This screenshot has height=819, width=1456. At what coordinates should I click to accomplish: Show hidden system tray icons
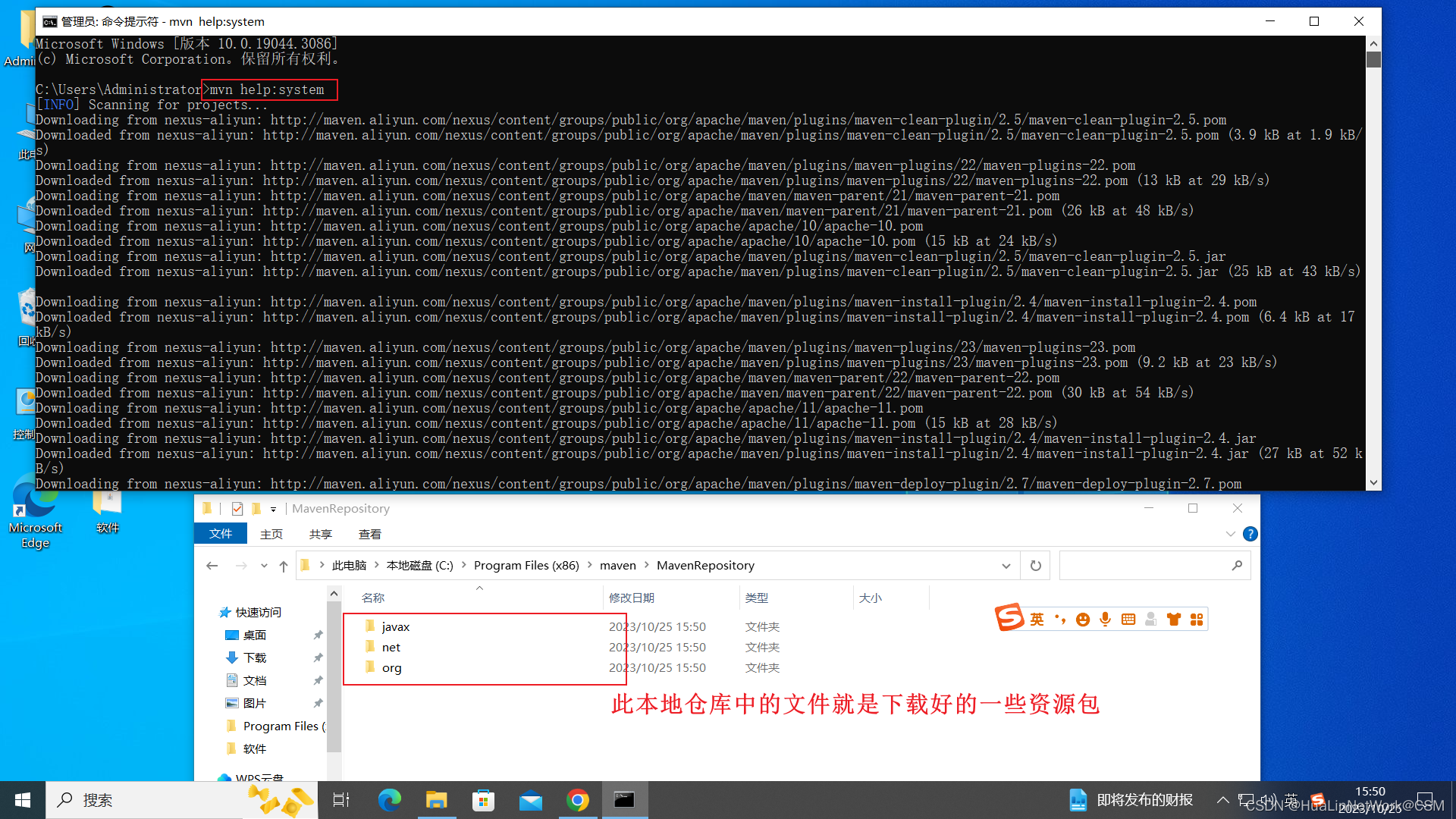(x=1222, y=800)
